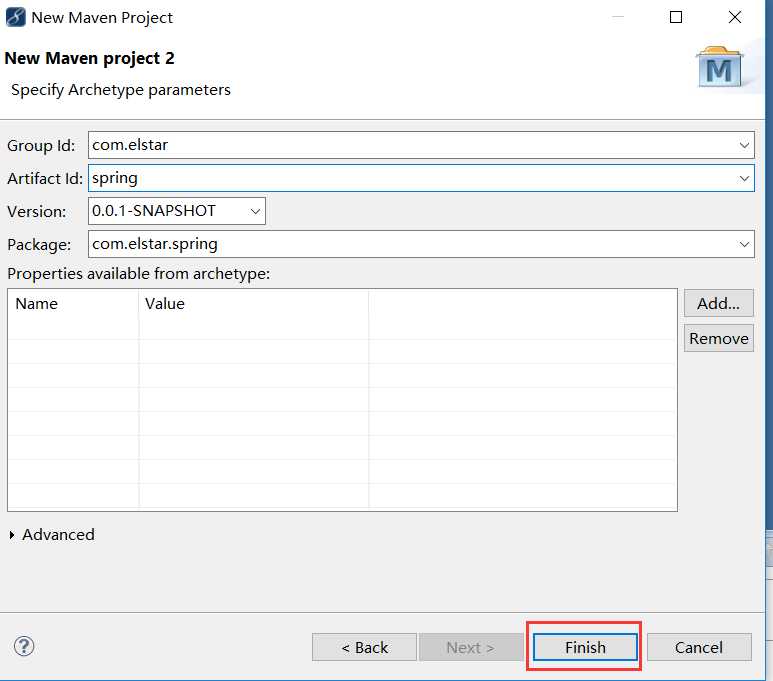Viewport: 773px width, 681px height.
Task: Click the Remove property button
Action: click(718, 338)
